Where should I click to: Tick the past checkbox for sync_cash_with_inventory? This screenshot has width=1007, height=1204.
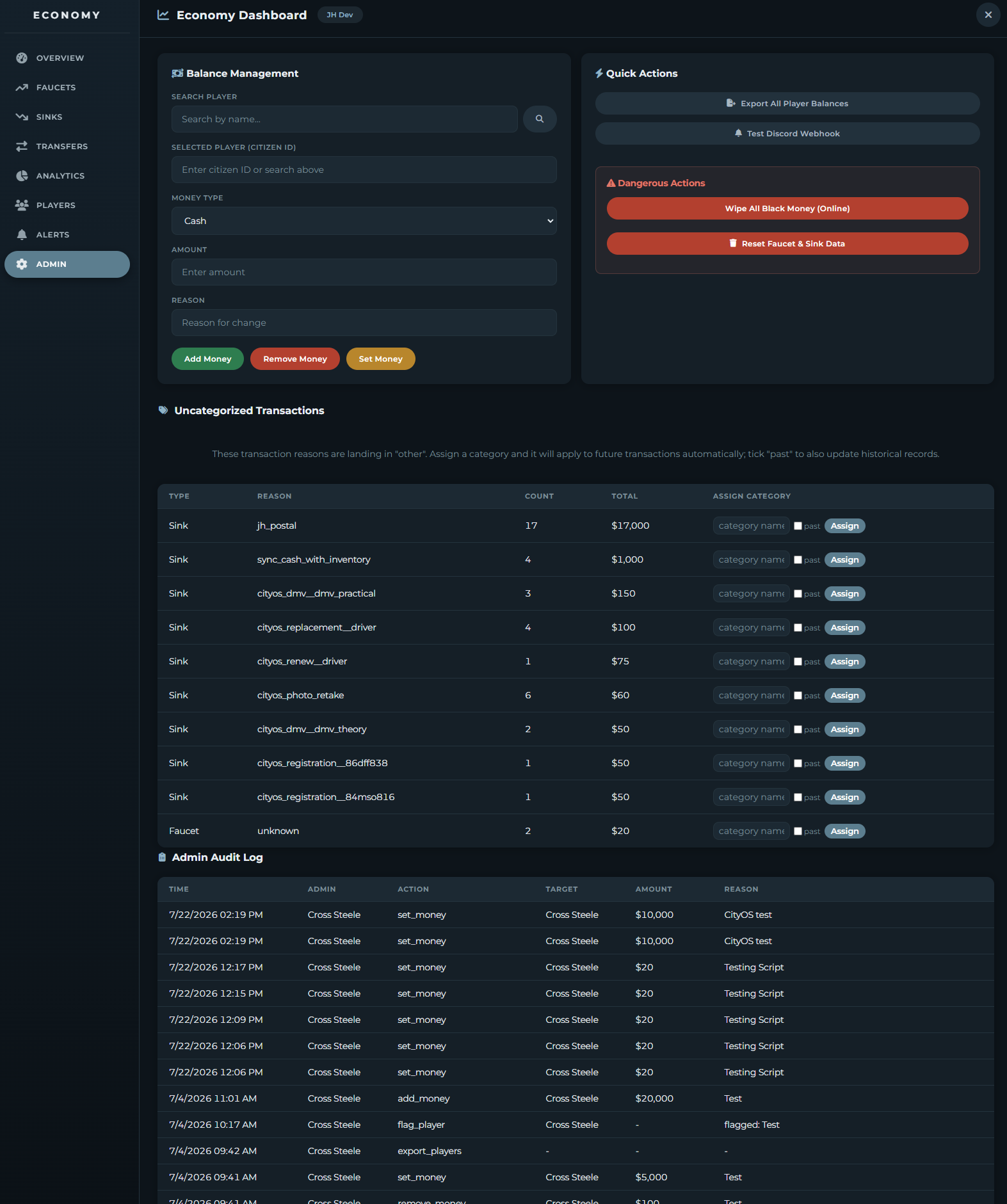tap(798, 560)
